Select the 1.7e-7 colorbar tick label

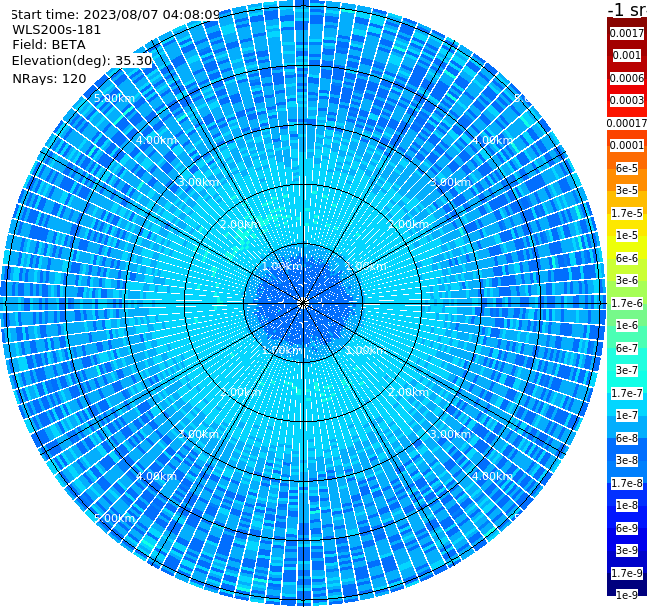[627, 393]
